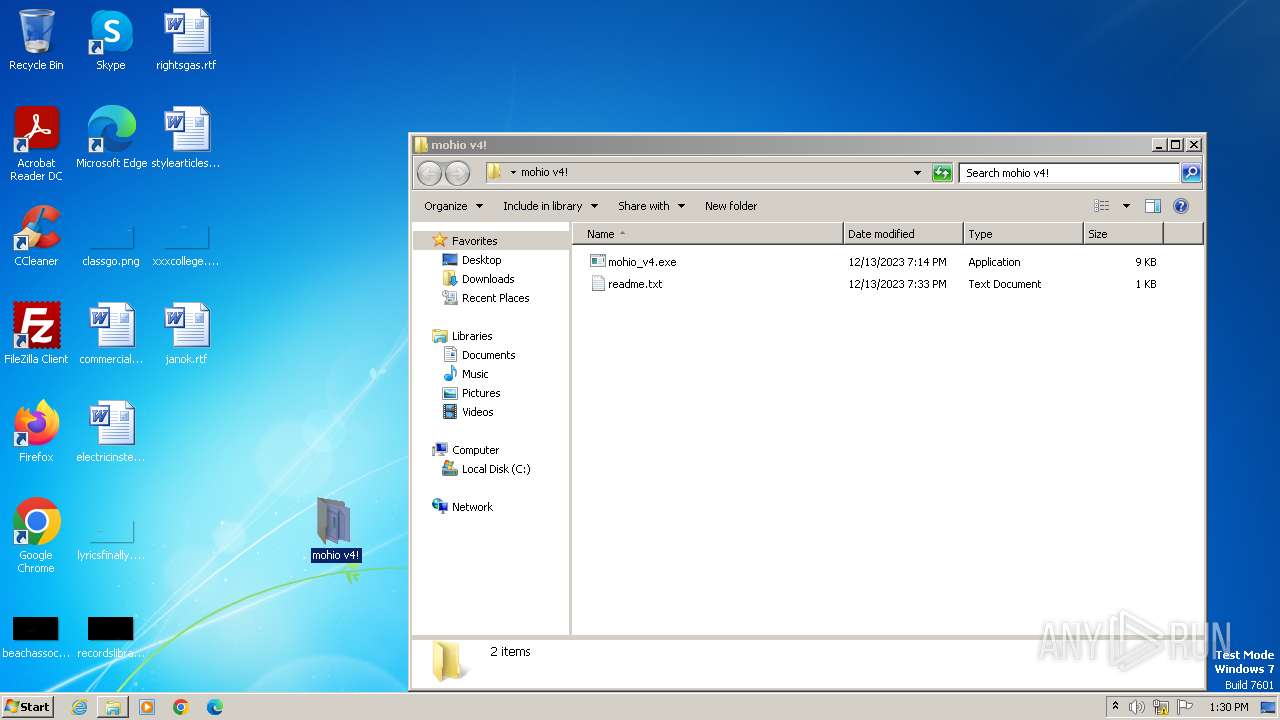
Task: Click the New folder button
Action: [x=731, y=206]
